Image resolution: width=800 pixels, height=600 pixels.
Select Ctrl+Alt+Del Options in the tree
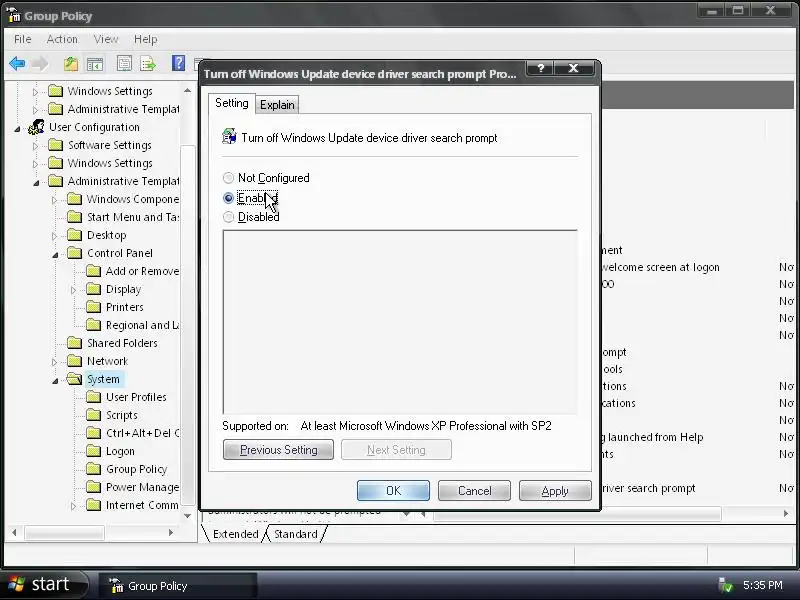(142, 433)
